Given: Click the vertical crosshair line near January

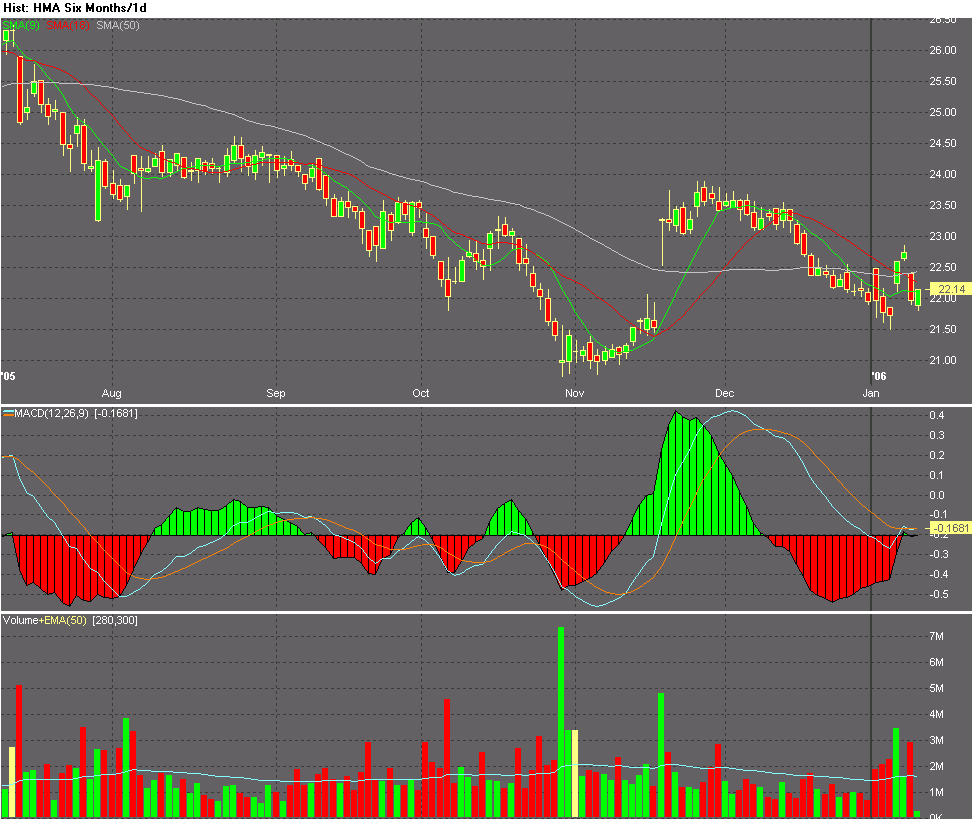Looking at the screenshot, I should point(871,200).
